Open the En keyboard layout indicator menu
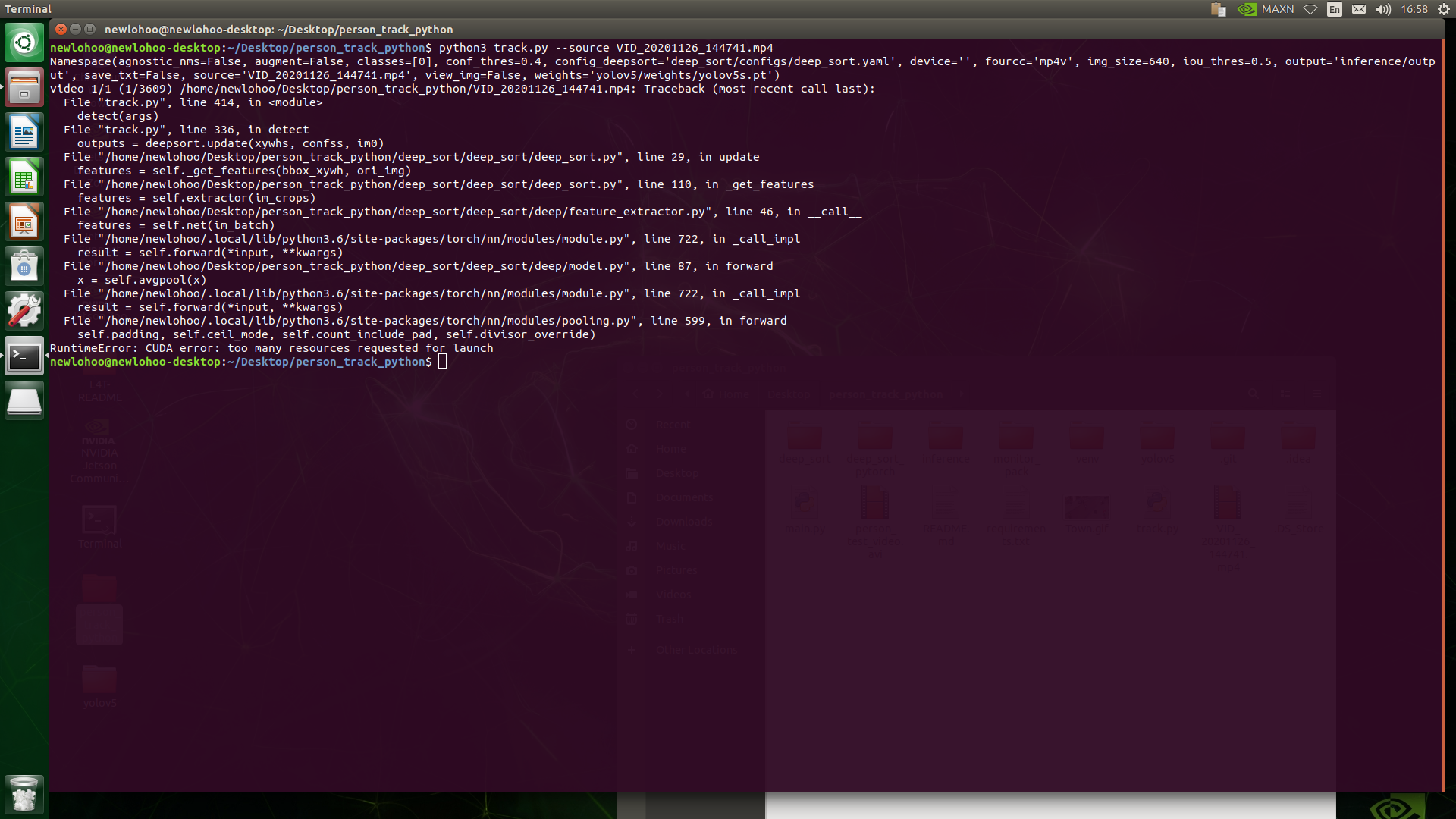The image size is (1456, 819). click(x=1335, y=9)
